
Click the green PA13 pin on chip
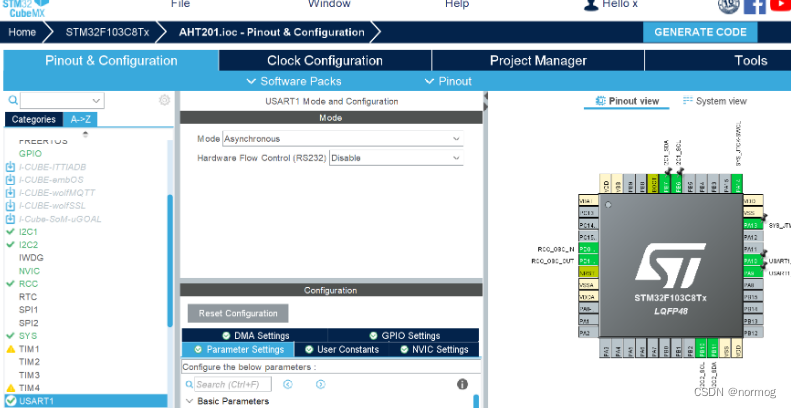click(751, 225)
